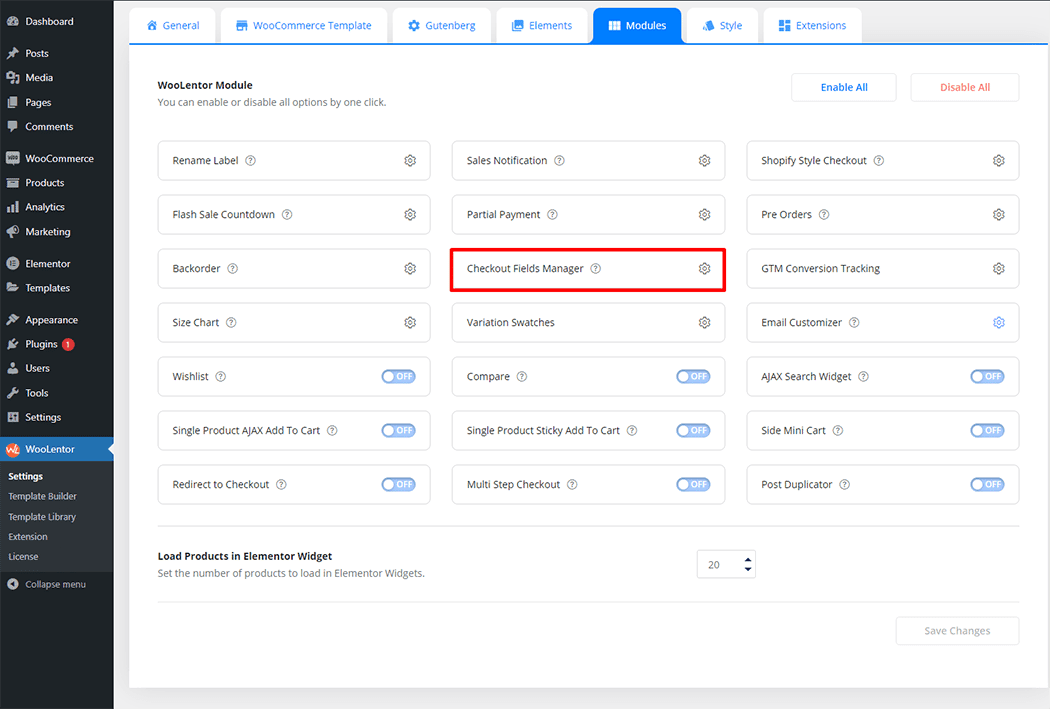1050x709 pixels.
Task: Show help for Backorder module
Action: click(232, 268)
